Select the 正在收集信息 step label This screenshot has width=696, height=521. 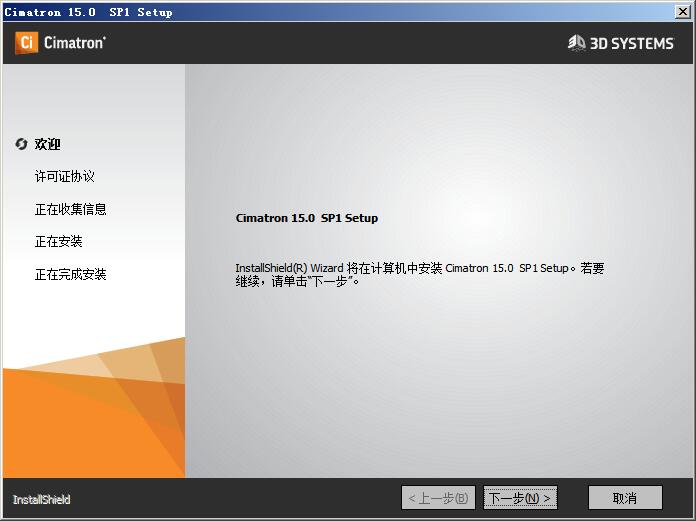pos(71,209)
